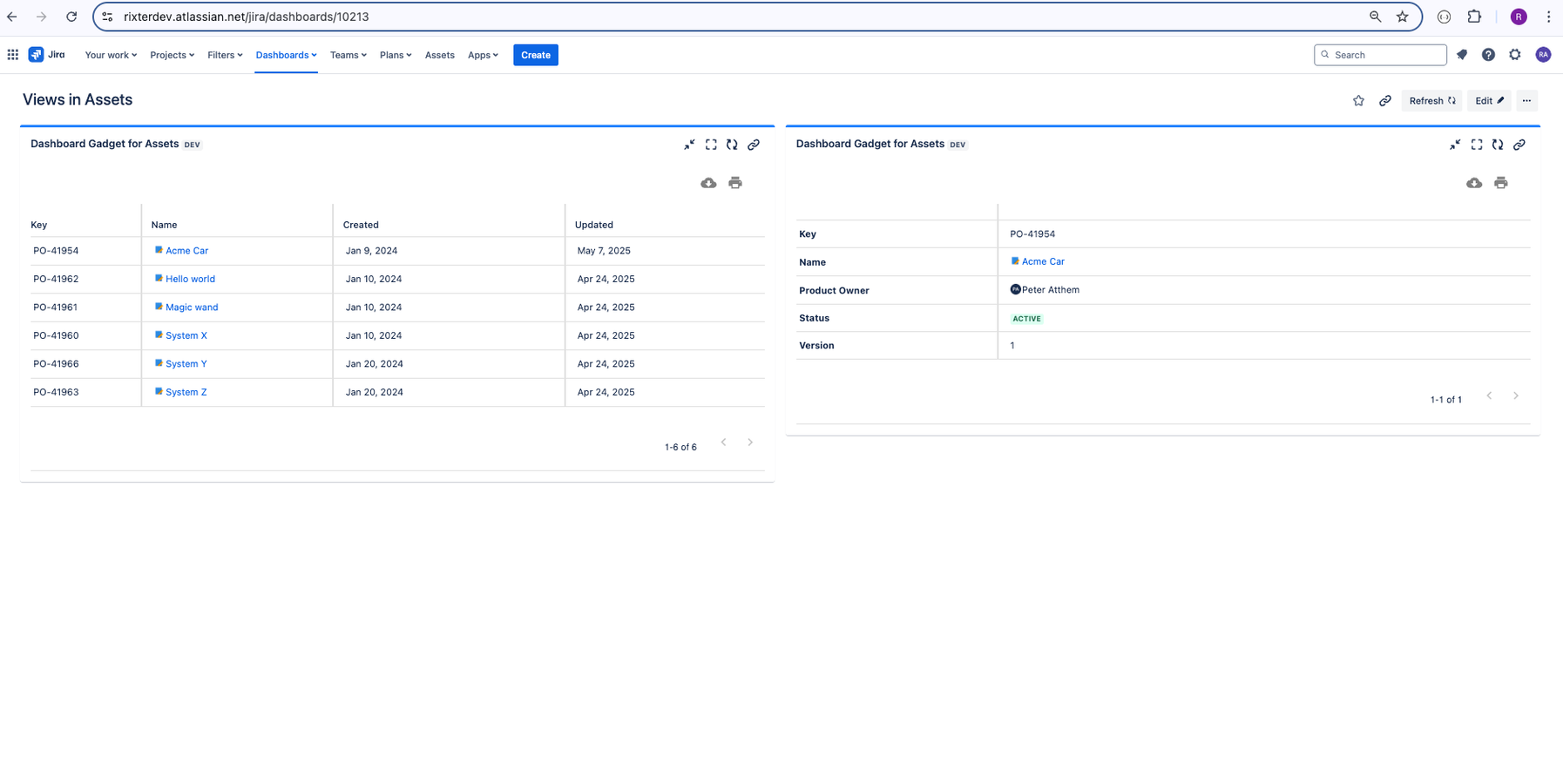
Task: Click the ACTIVE status lozenge
Action: 1026,319
